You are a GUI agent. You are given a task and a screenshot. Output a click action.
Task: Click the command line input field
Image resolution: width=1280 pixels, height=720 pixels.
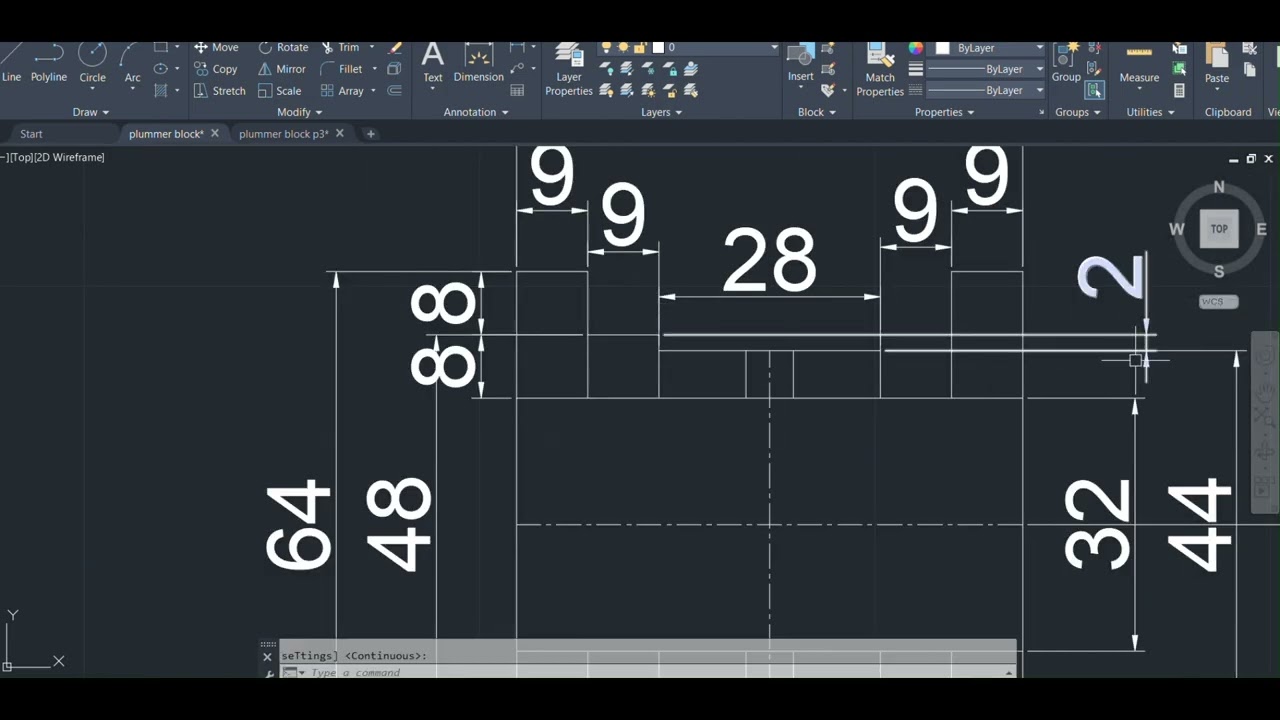(x=650, y=673)
